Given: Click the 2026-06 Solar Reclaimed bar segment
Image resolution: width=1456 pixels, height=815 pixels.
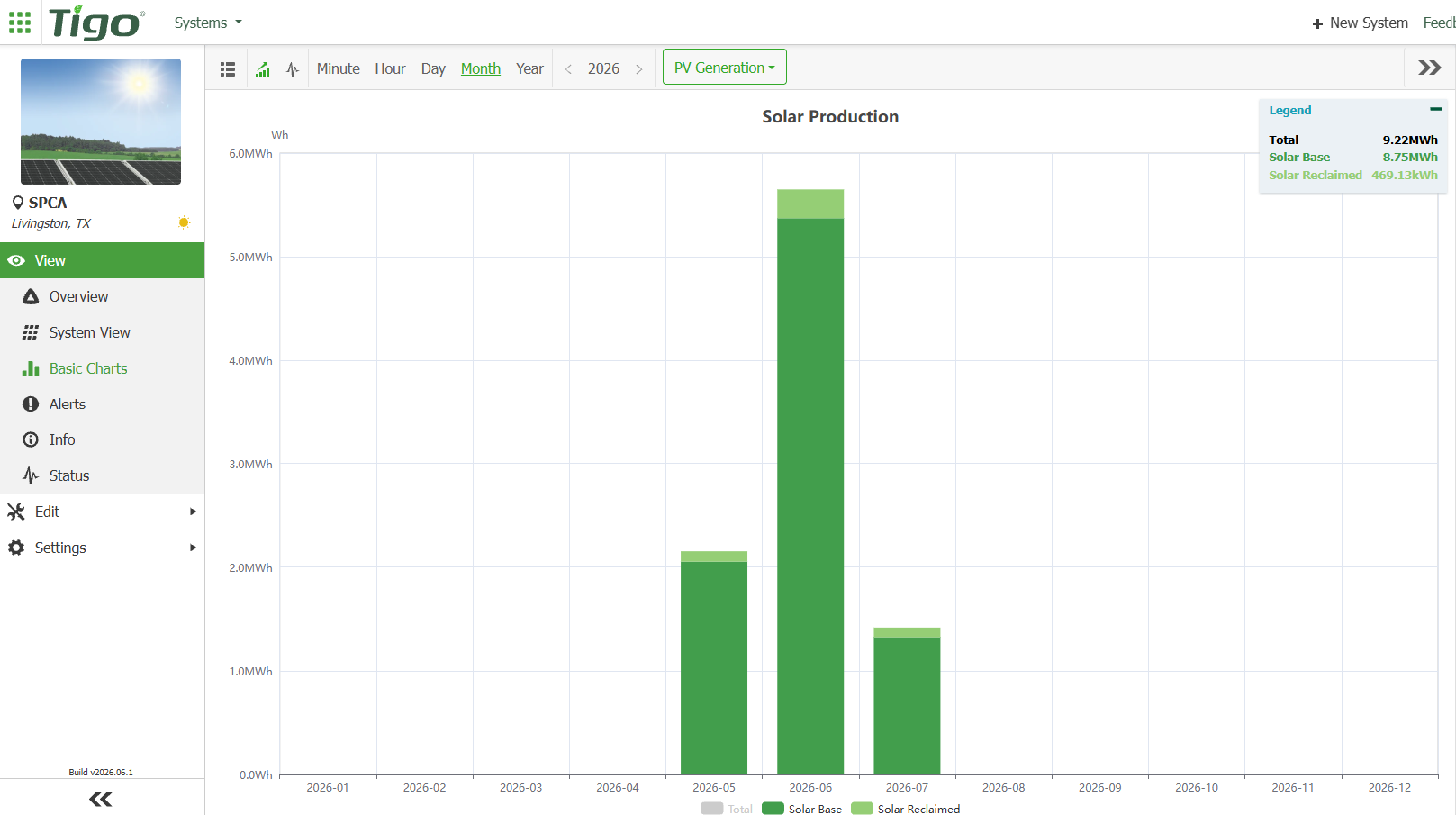Looking at the screenshot, I should click(810, 204).
